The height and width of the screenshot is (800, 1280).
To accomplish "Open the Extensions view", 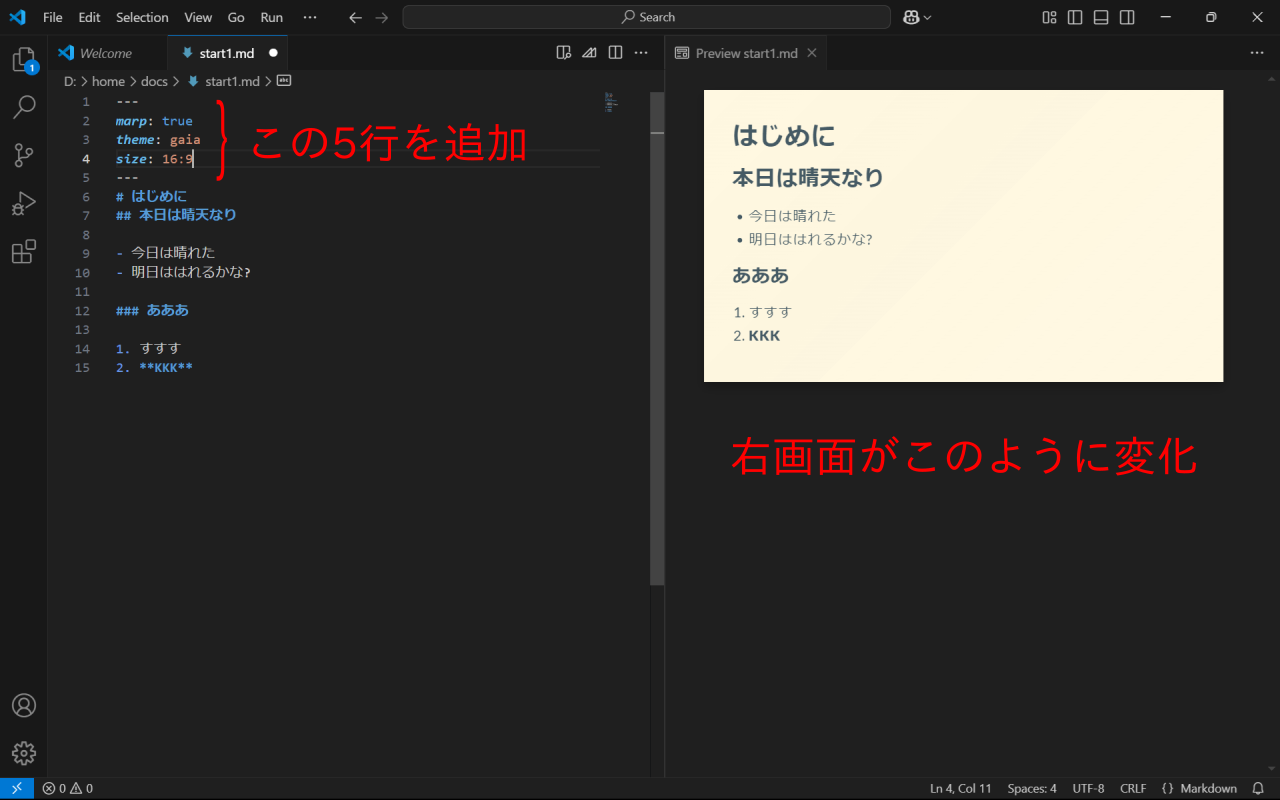I will tap(24, 251).
